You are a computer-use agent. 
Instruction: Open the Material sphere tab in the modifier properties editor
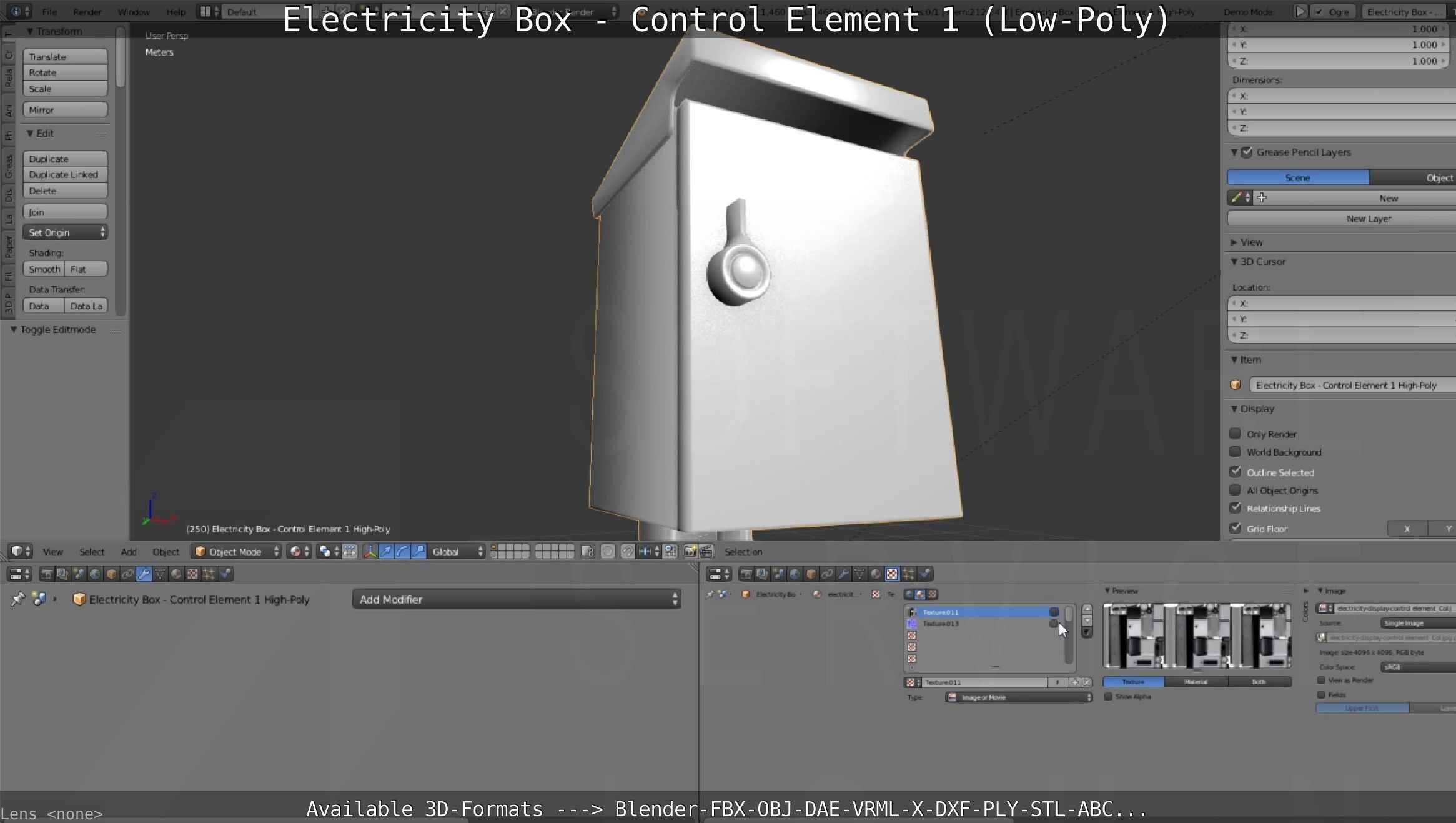coord(177,574)
